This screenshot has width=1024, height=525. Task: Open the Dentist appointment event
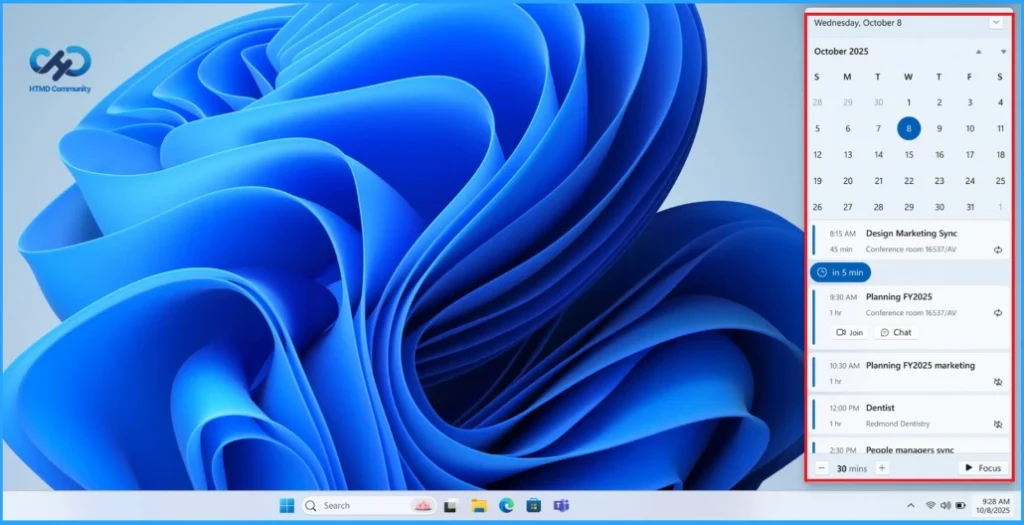pos(910,415)
